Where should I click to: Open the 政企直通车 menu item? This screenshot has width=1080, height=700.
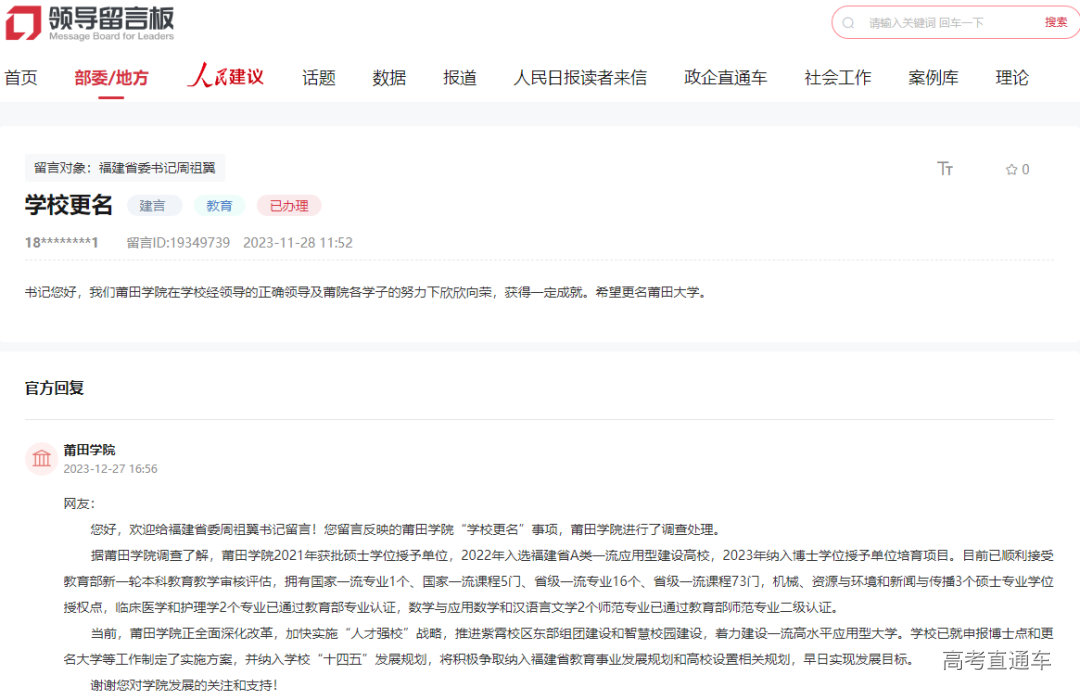tap(726, 77)
